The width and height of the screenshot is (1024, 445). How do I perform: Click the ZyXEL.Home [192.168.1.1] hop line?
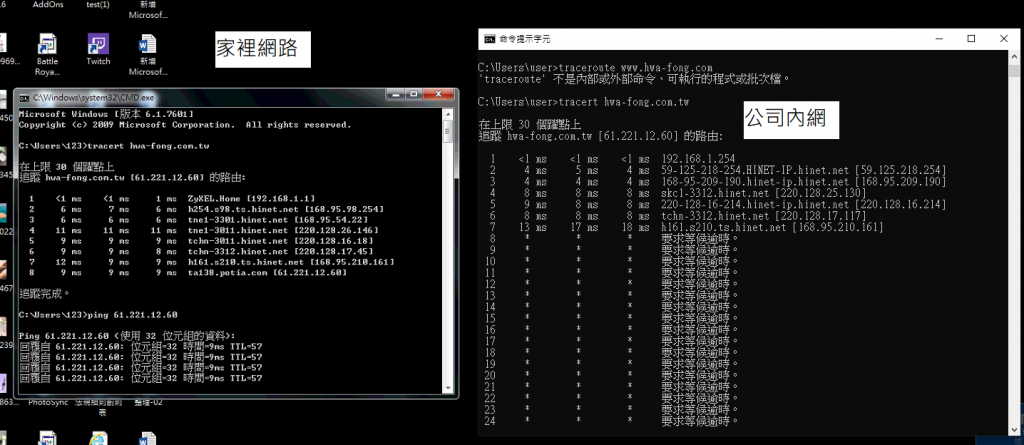[172, 198]
